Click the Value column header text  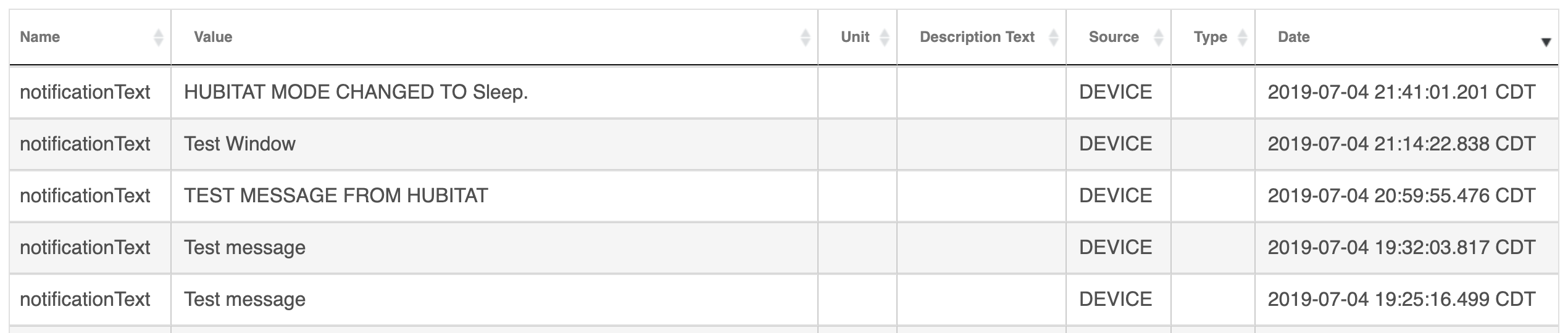(x=213, y=37)
